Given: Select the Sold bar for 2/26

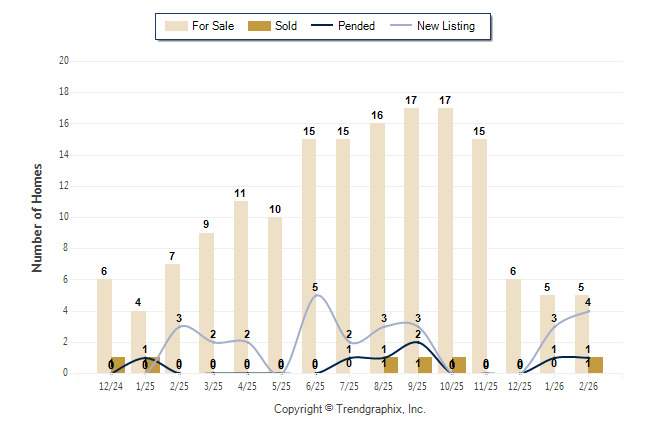Looking at the screenshot, I should point(596,365).
